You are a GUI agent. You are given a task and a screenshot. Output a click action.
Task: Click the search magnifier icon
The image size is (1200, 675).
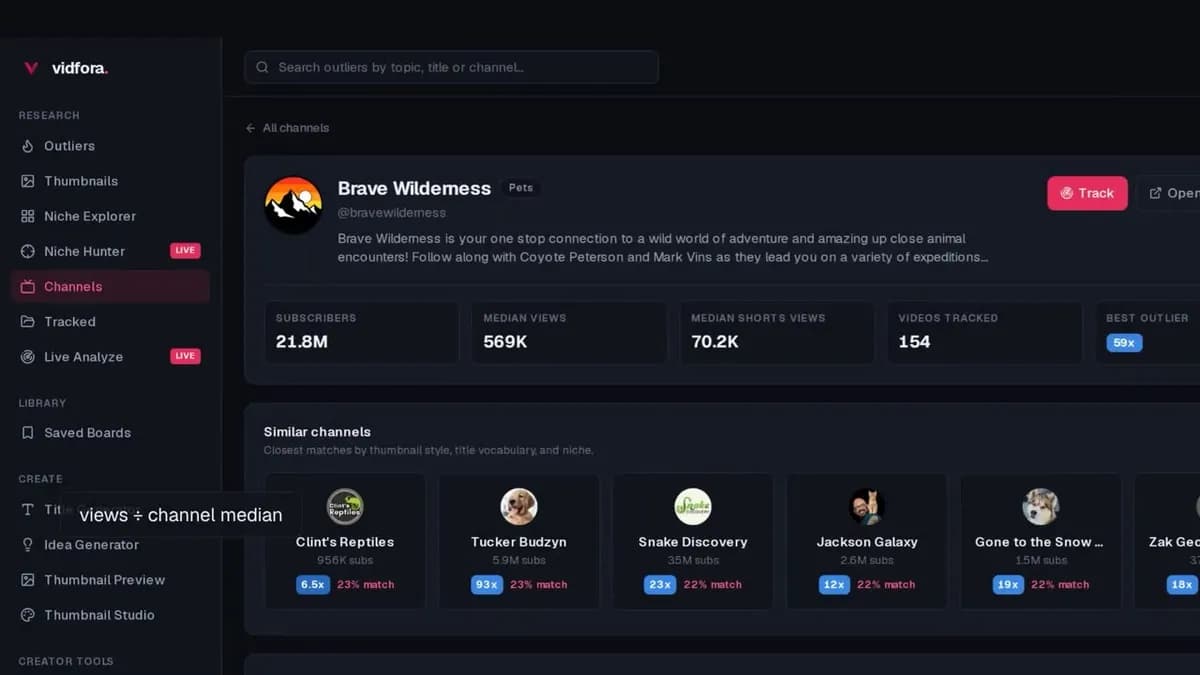tap(262, 67)
